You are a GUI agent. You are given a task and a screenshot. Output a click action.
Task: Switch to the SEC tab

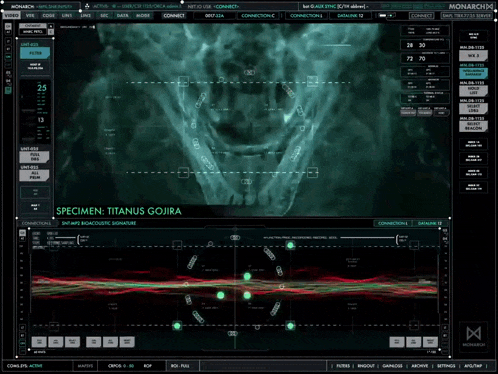104,15
